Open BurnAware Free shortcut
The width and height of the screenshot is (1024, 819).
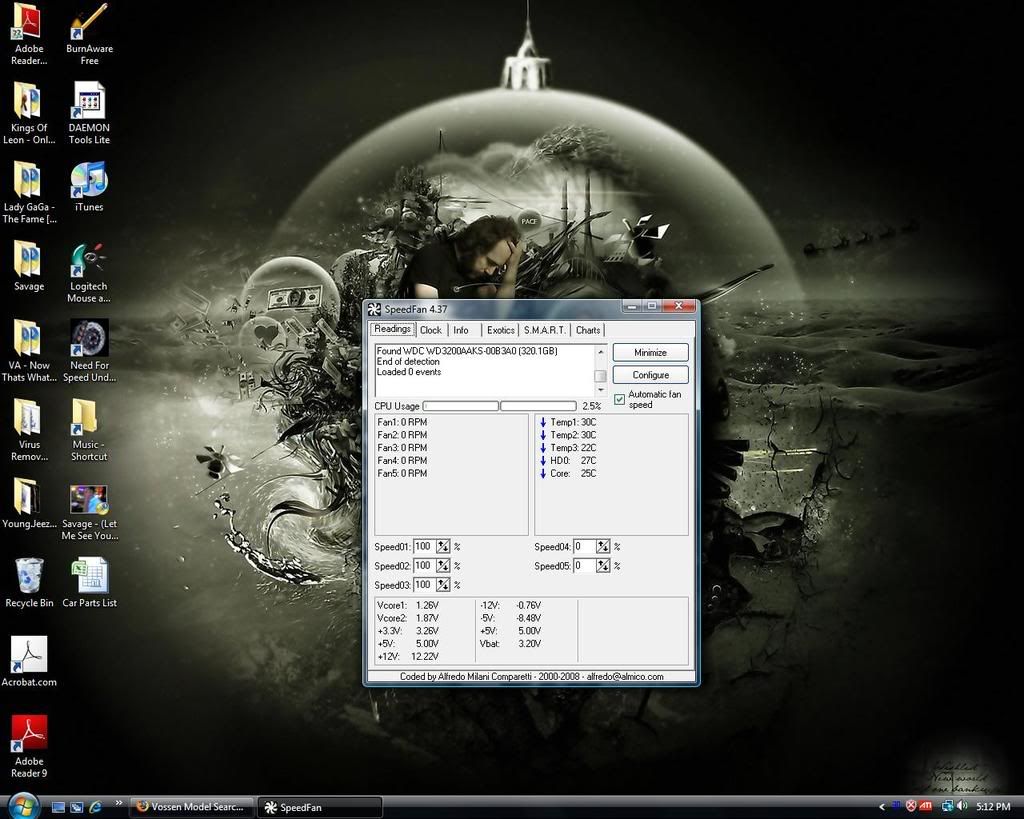[89, 34]
